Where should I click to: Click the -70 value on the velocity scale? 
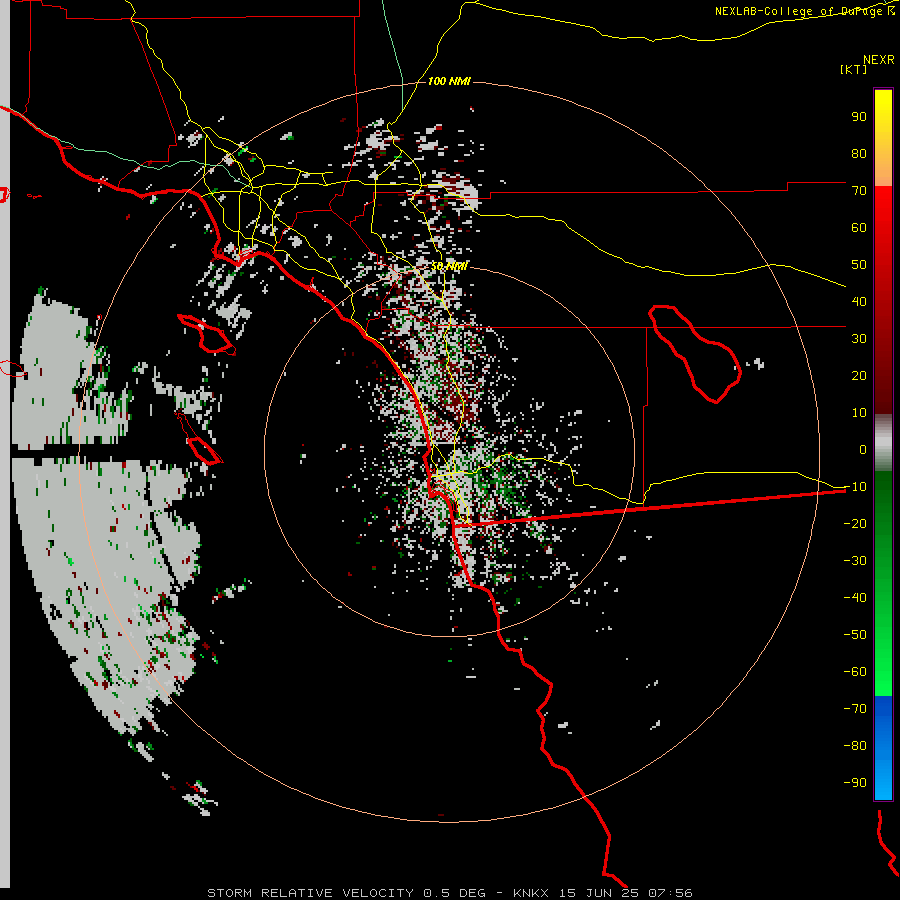[855, 709]
